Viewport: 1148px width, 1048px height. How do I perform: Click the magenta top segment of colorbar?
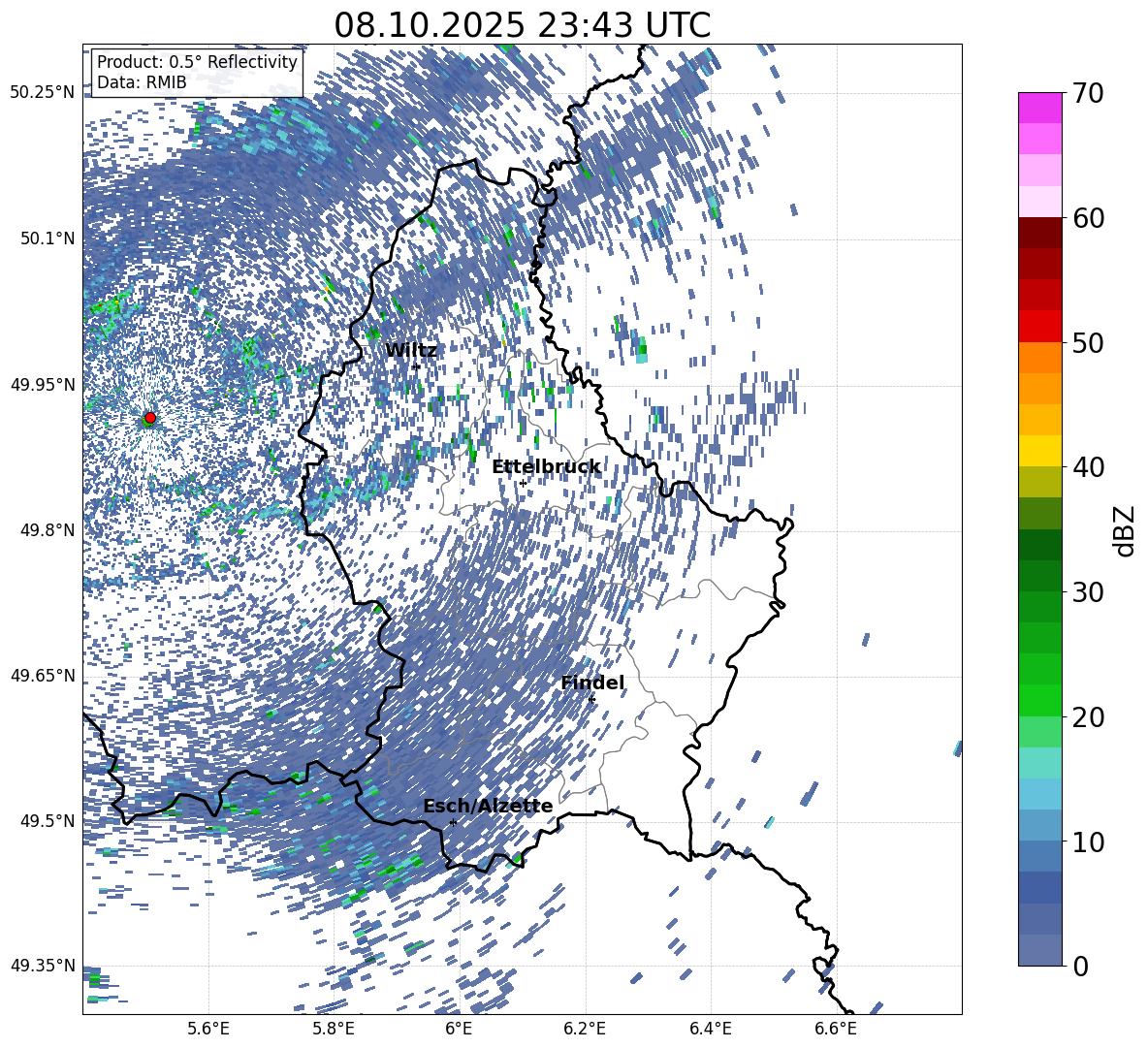pos(1039,109)
